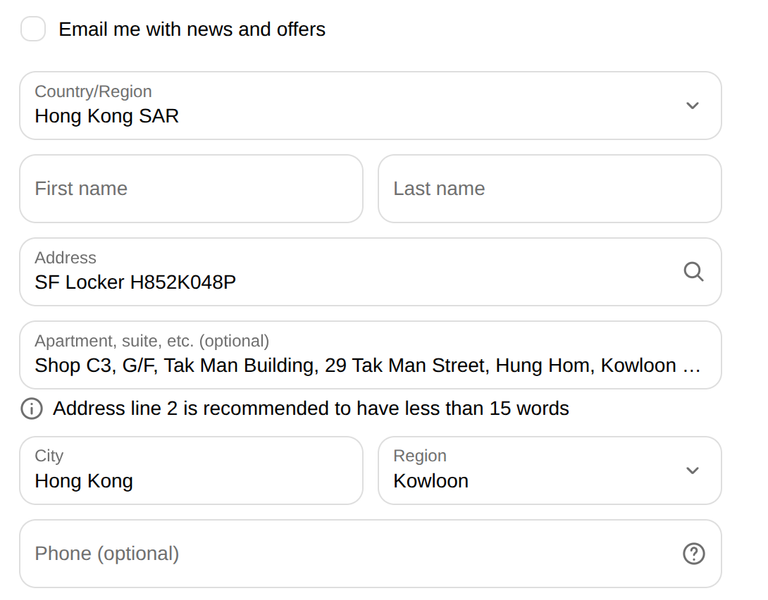The width and height of the screenshot is (768, 600).
Task: Expand the Country/Region chevron arrow
Action: pos(692,105)
